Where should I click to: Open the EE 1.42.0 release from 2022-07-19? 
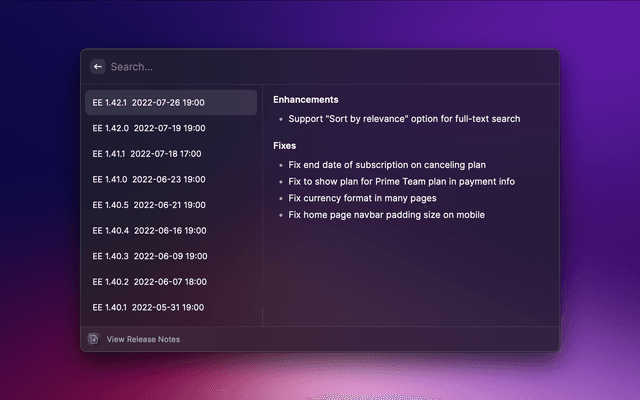point(171,128)
